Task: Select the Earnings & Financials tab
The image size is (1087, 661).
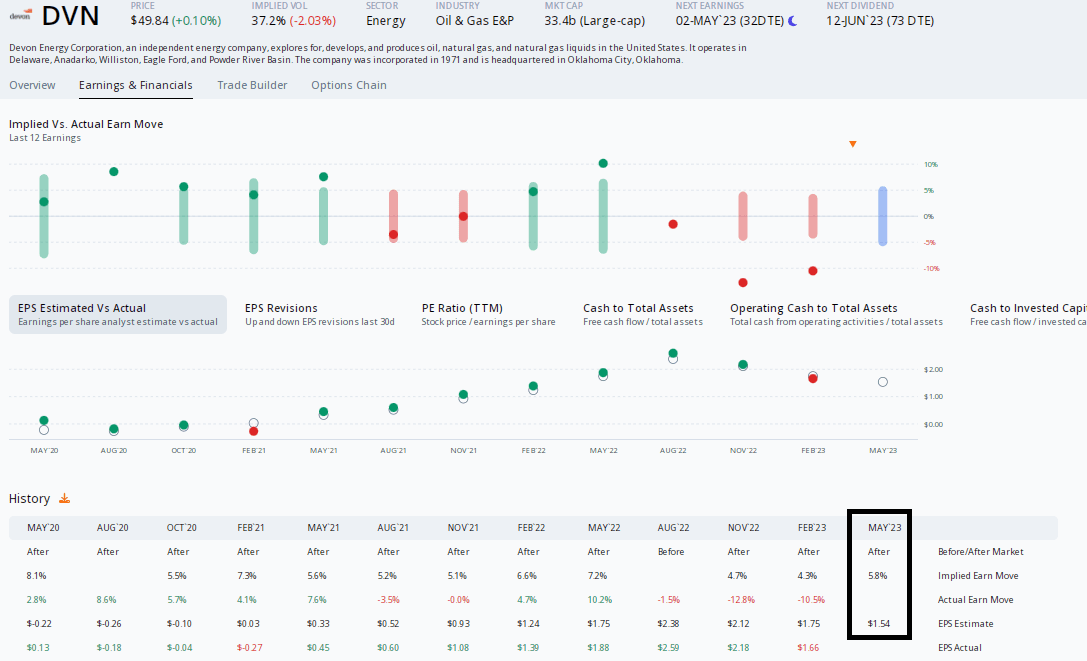Action: click(x=135, y=85)
